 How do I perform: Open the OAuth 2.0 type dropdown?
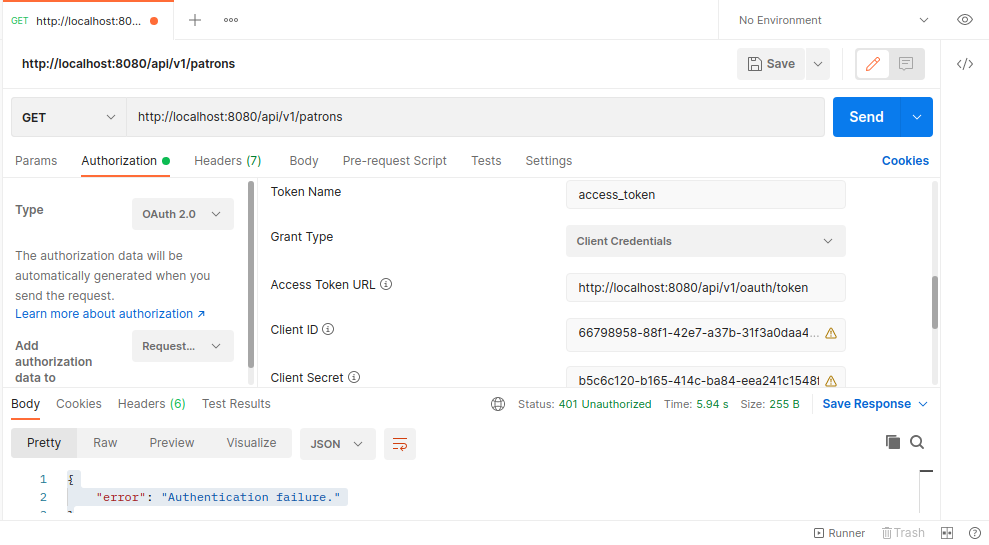[183, 214]
